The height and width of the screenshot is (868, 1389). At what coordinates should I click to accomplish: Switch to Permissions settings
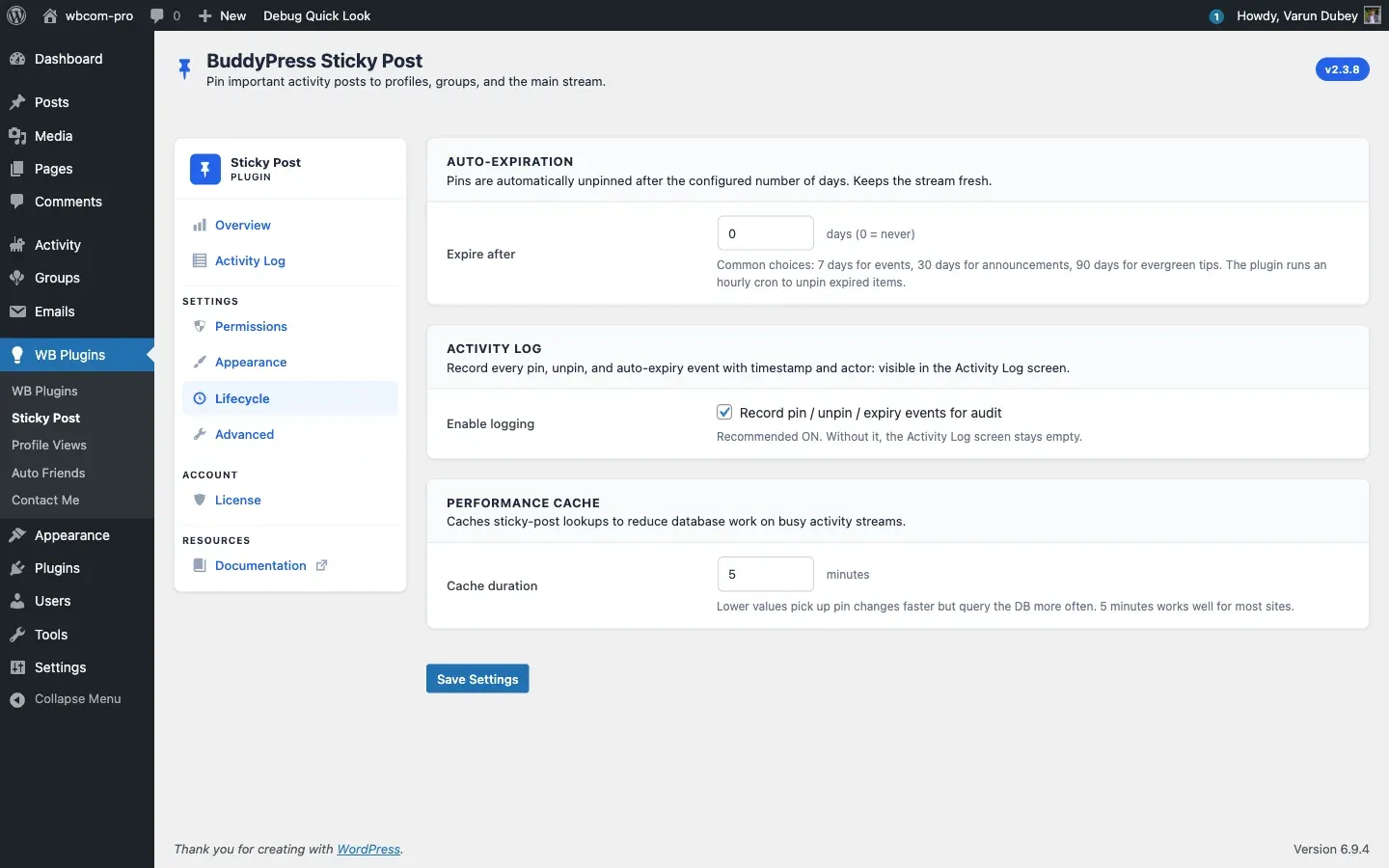click(x=290, y=326)
